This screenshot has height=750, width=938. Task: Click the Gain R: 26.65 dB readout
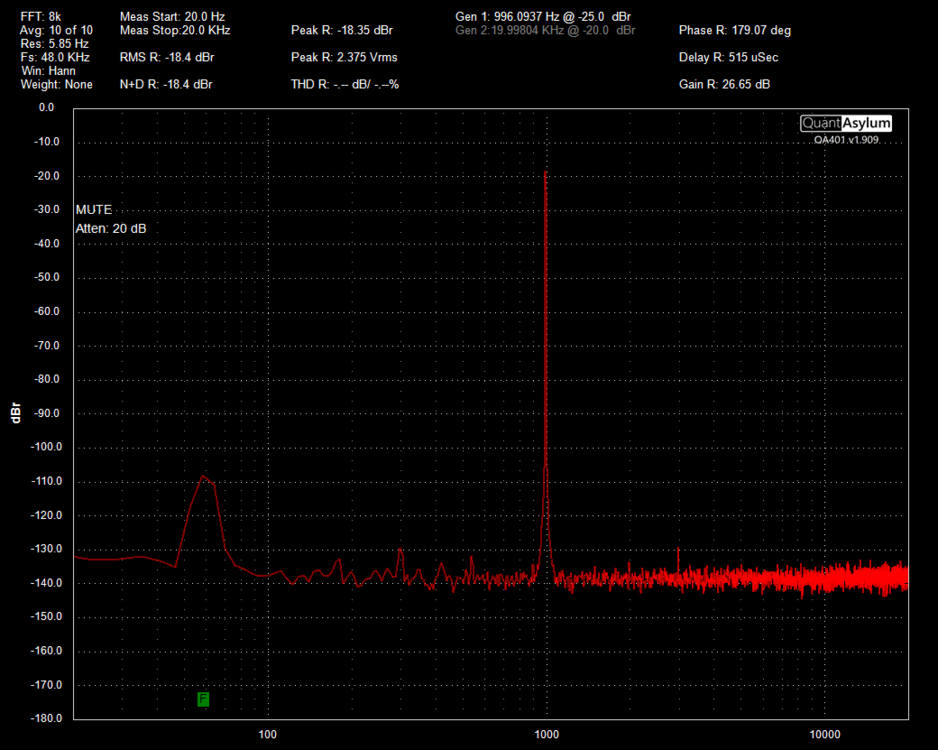(724, 85)
